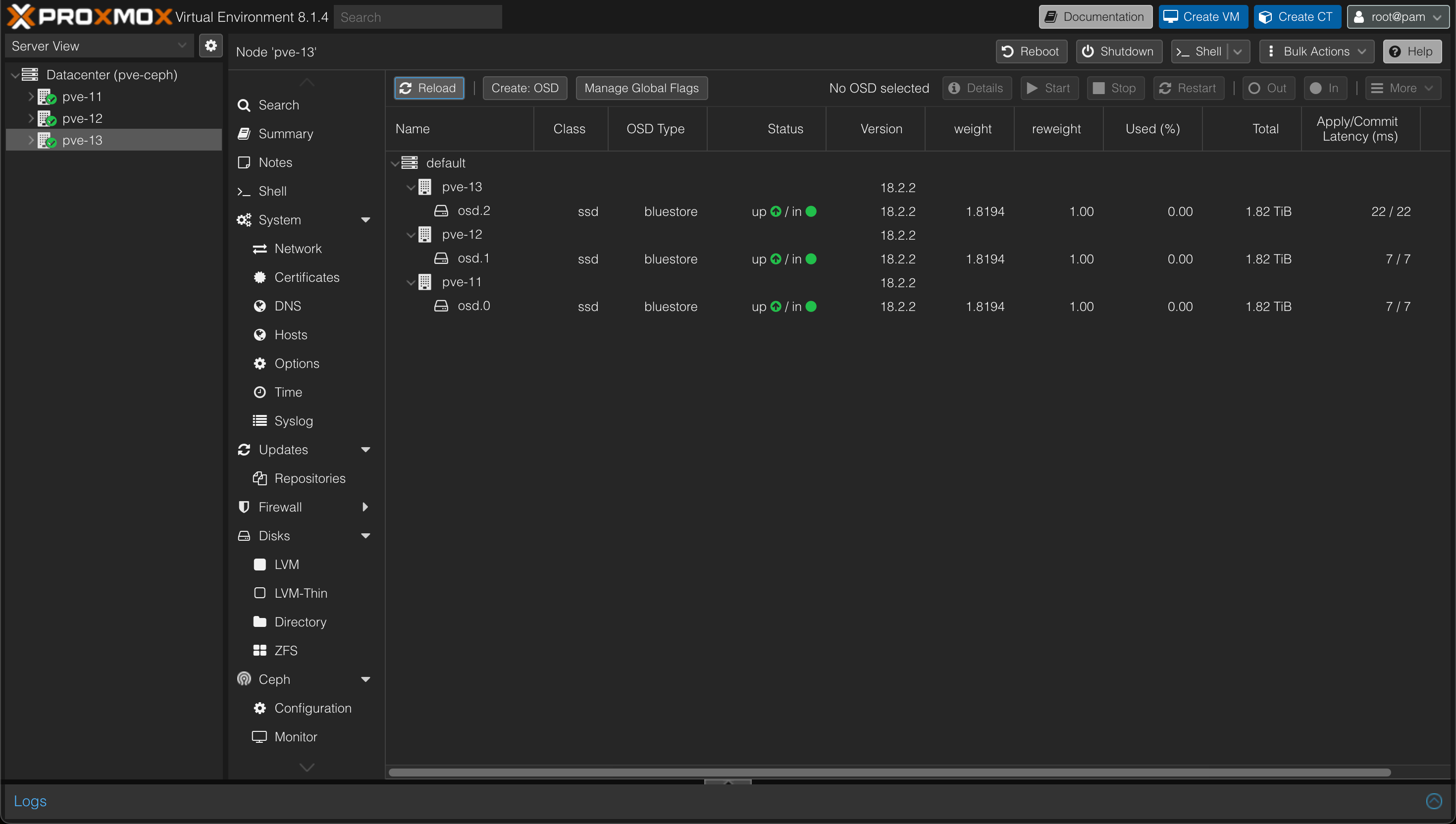Click the osd.1 disk icon

[441, 258]
